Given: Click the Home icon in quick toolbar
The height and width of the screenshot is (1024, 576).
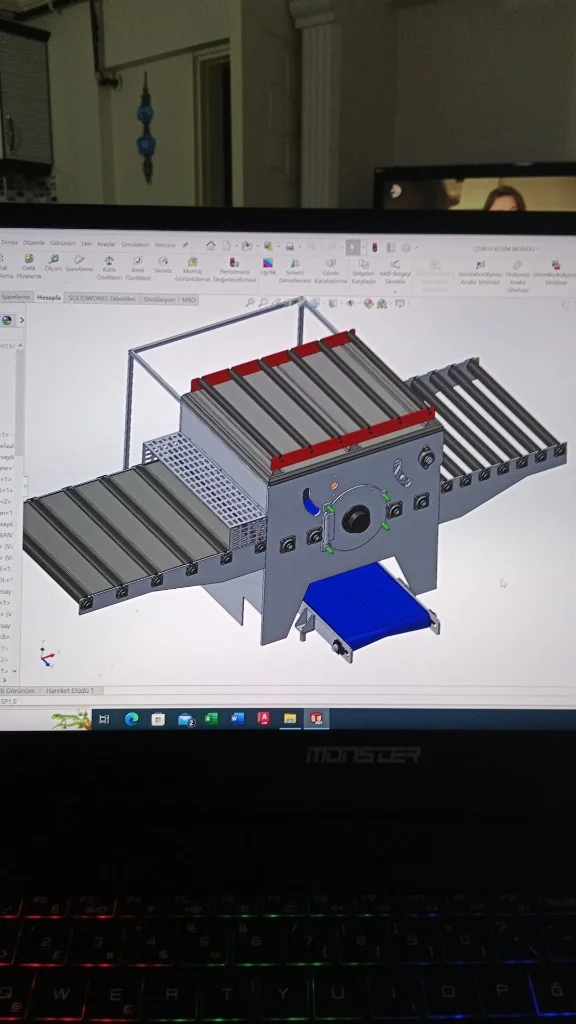Looking at the screenshot, I should [211, 246].
